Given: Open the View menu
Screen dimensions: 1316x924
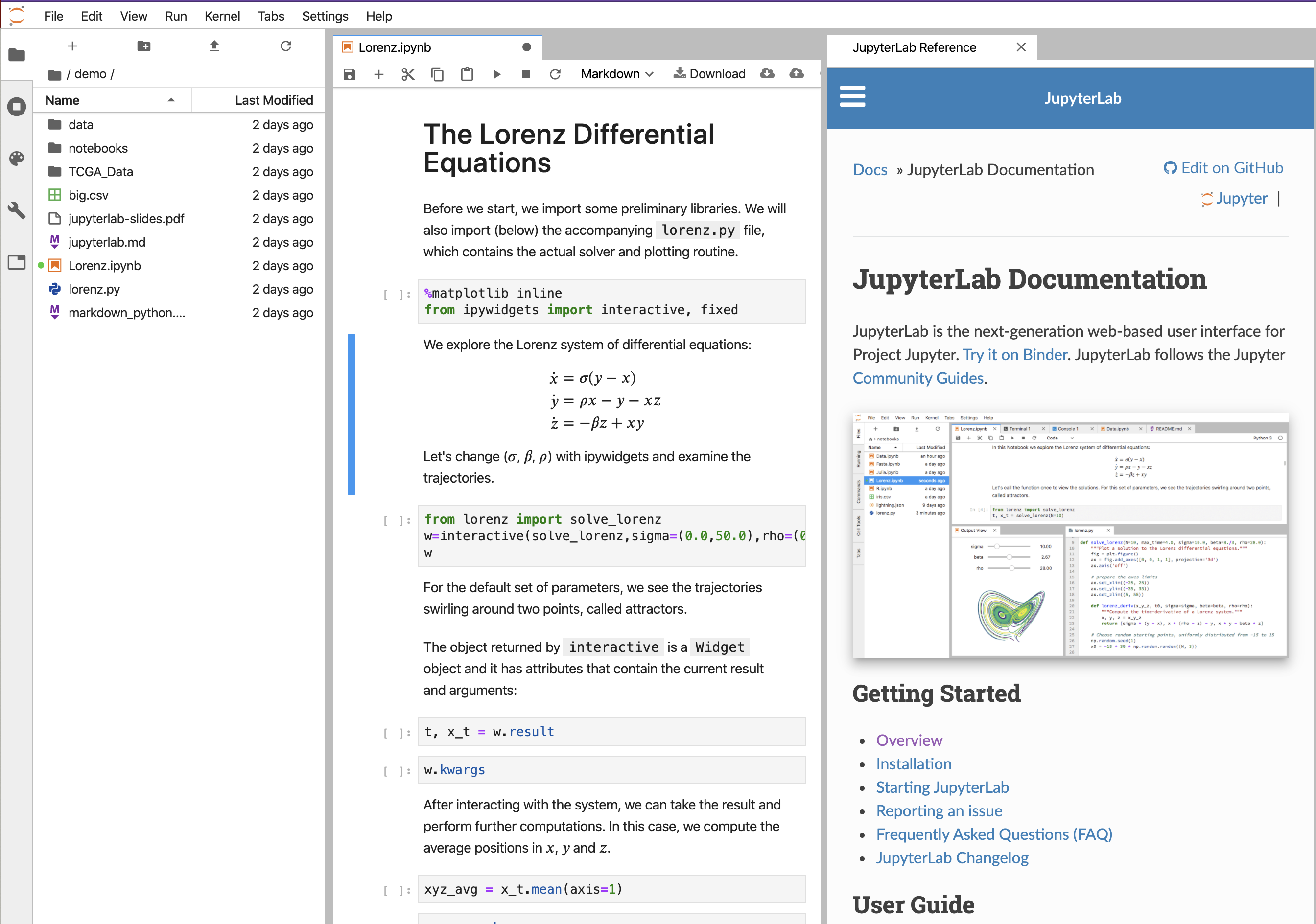Looking at the screenshot, I should tap(134, 16).
